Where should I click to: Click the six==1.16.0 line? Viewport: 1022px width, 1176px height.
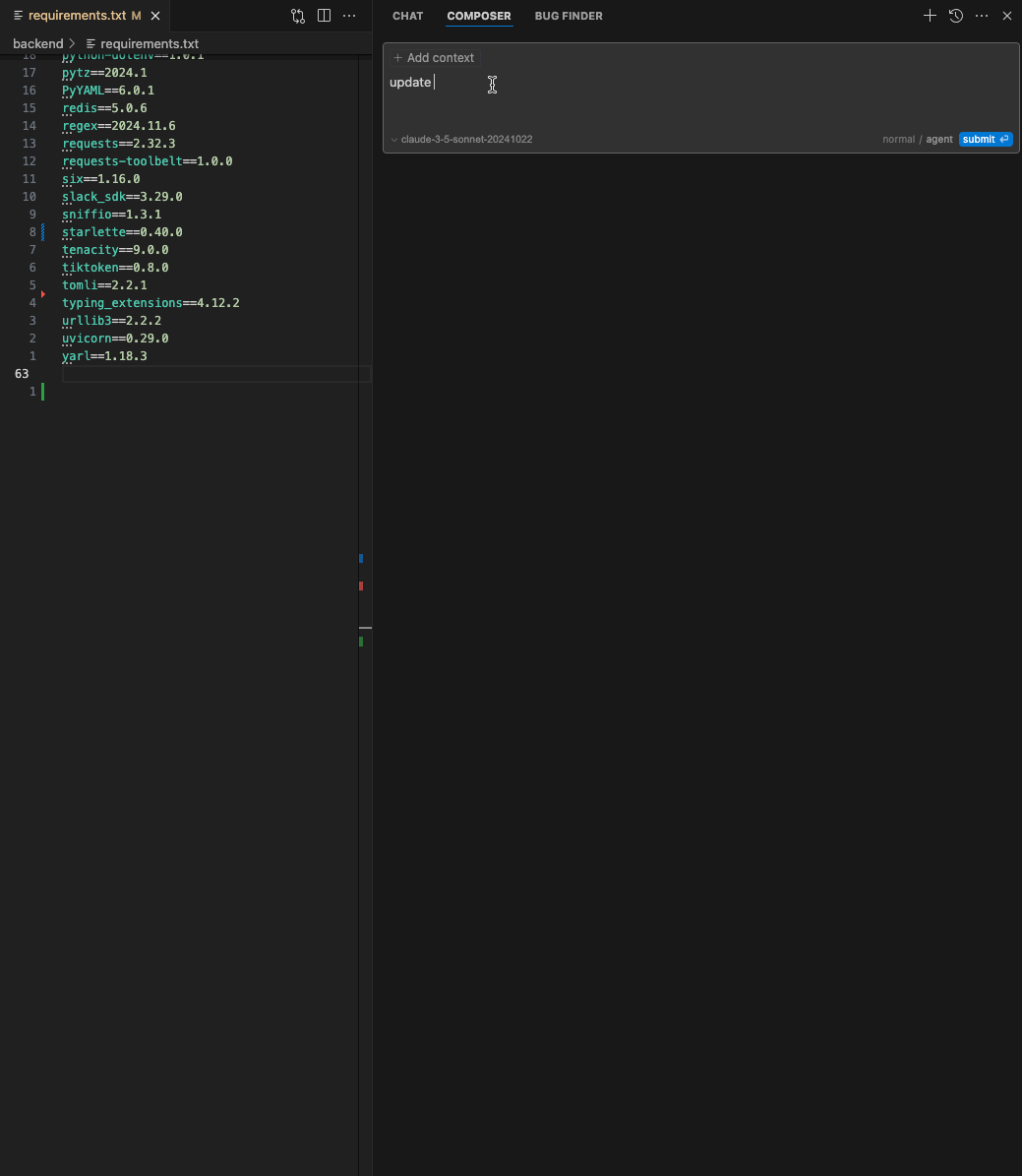(100, 178)
